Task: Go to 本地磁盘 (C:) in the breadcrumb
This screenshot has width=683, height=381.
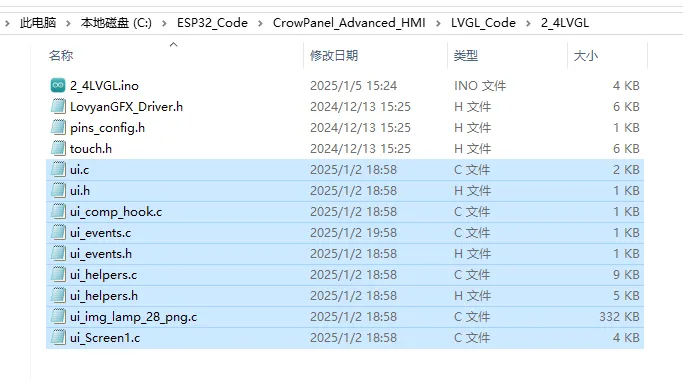Action: 116,23
